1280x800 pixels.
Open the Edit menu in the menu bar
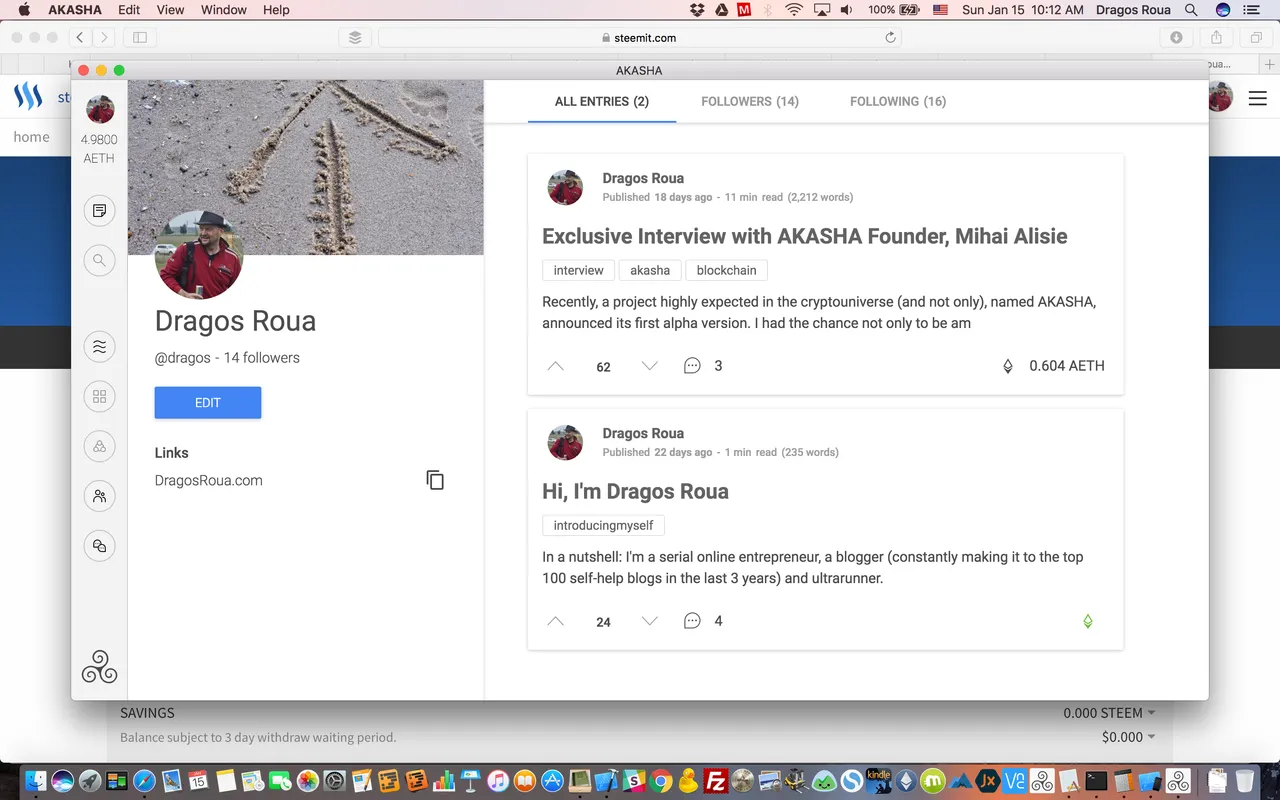pos(129,10)
